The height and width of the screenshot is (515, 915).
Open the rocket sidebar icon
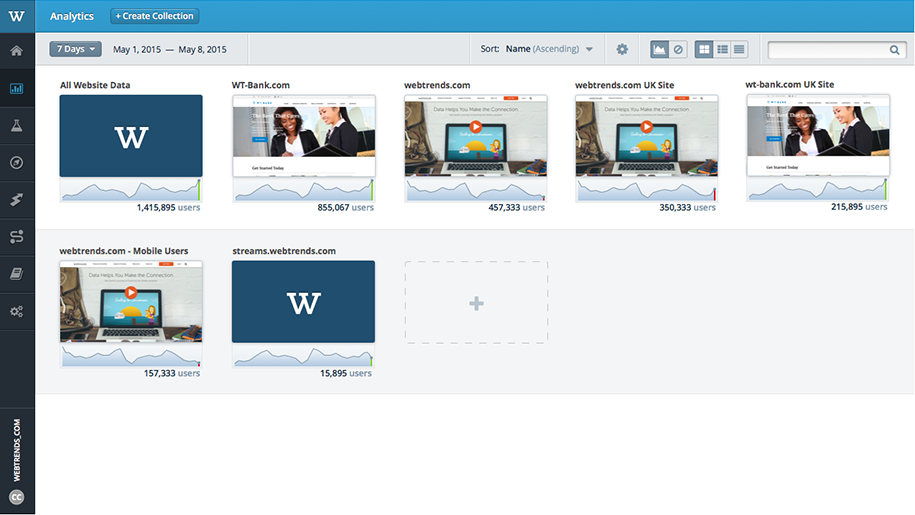[x=16, y=199]
